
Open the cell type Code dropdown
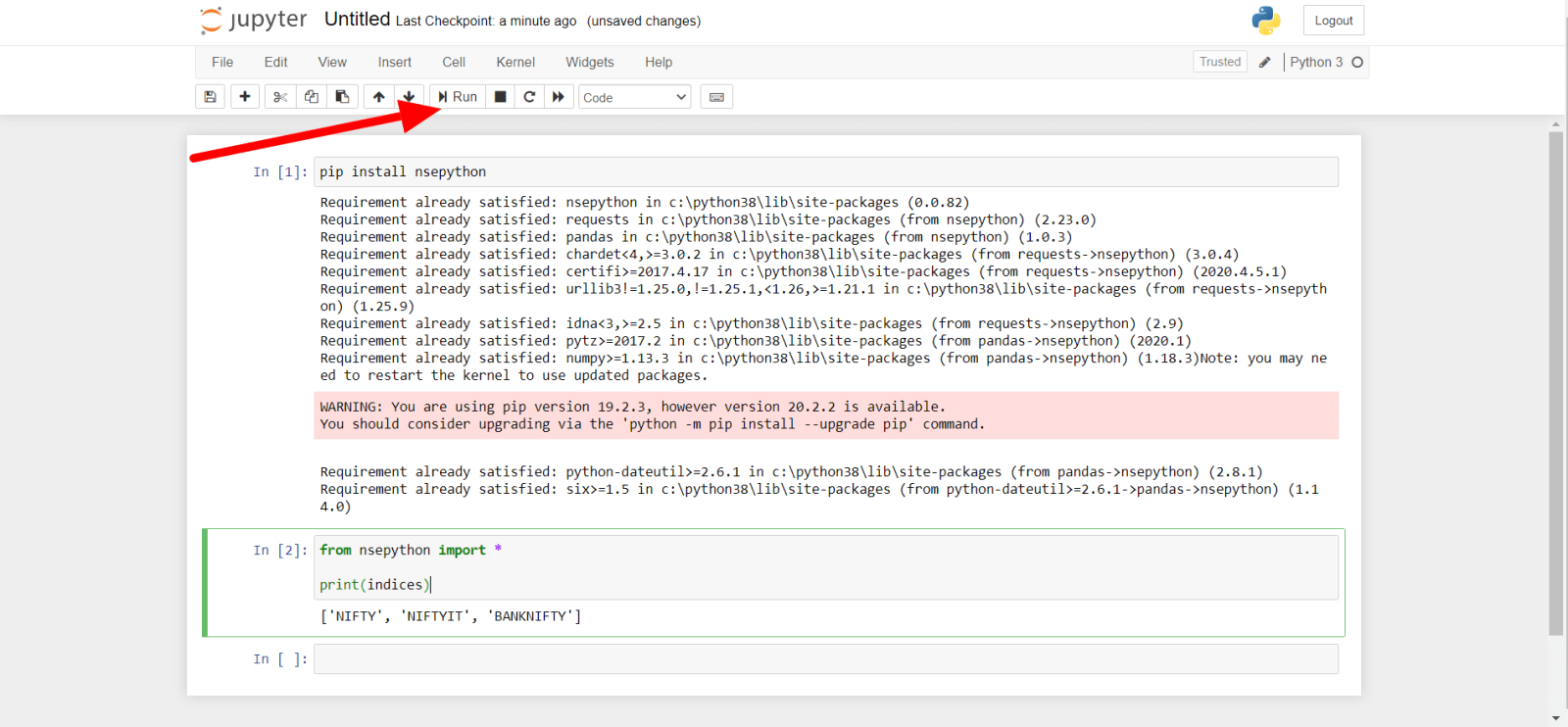coord(634,97)
